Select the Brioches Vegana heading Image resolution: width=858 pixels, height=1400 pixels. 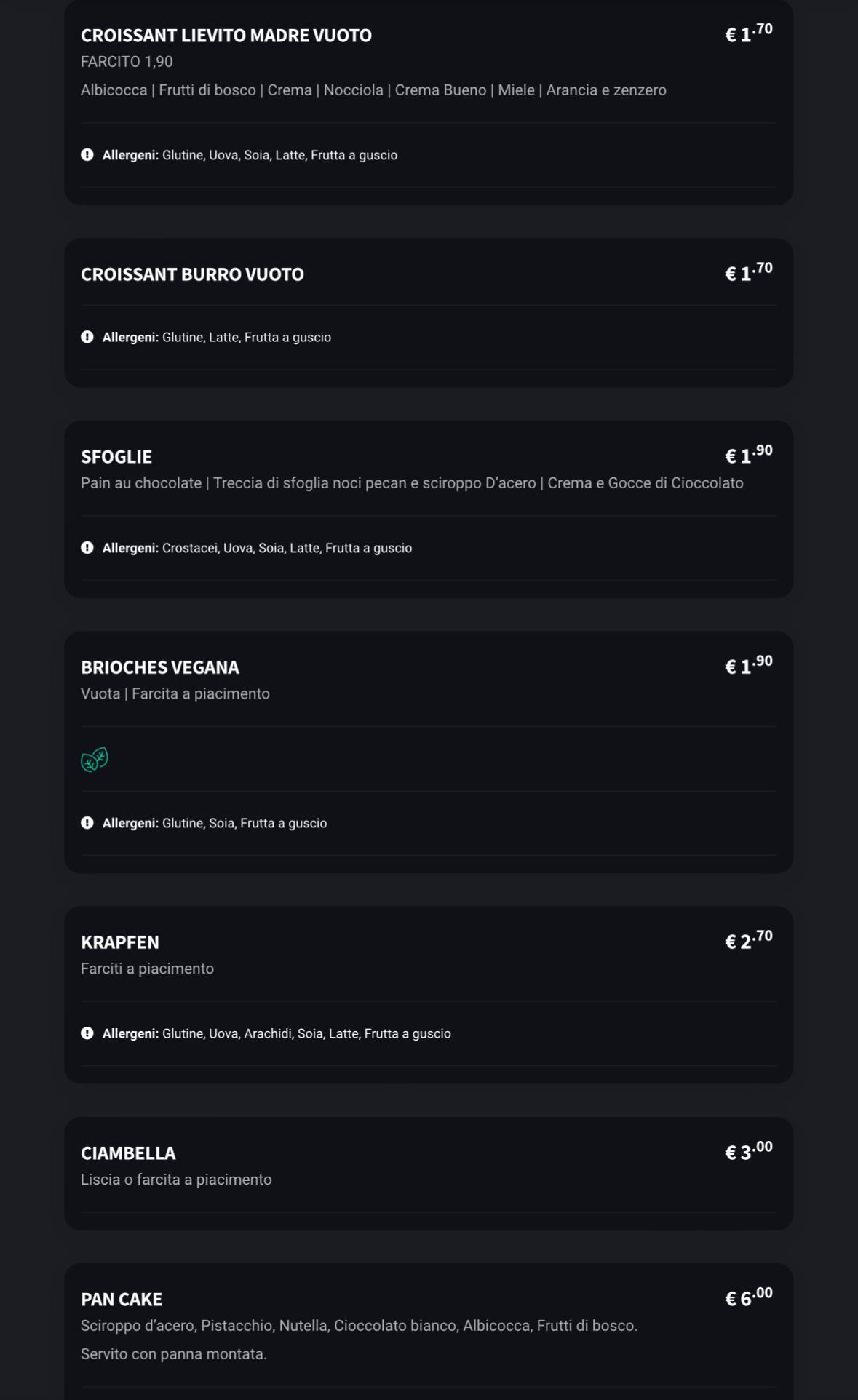tap(160, 667)
